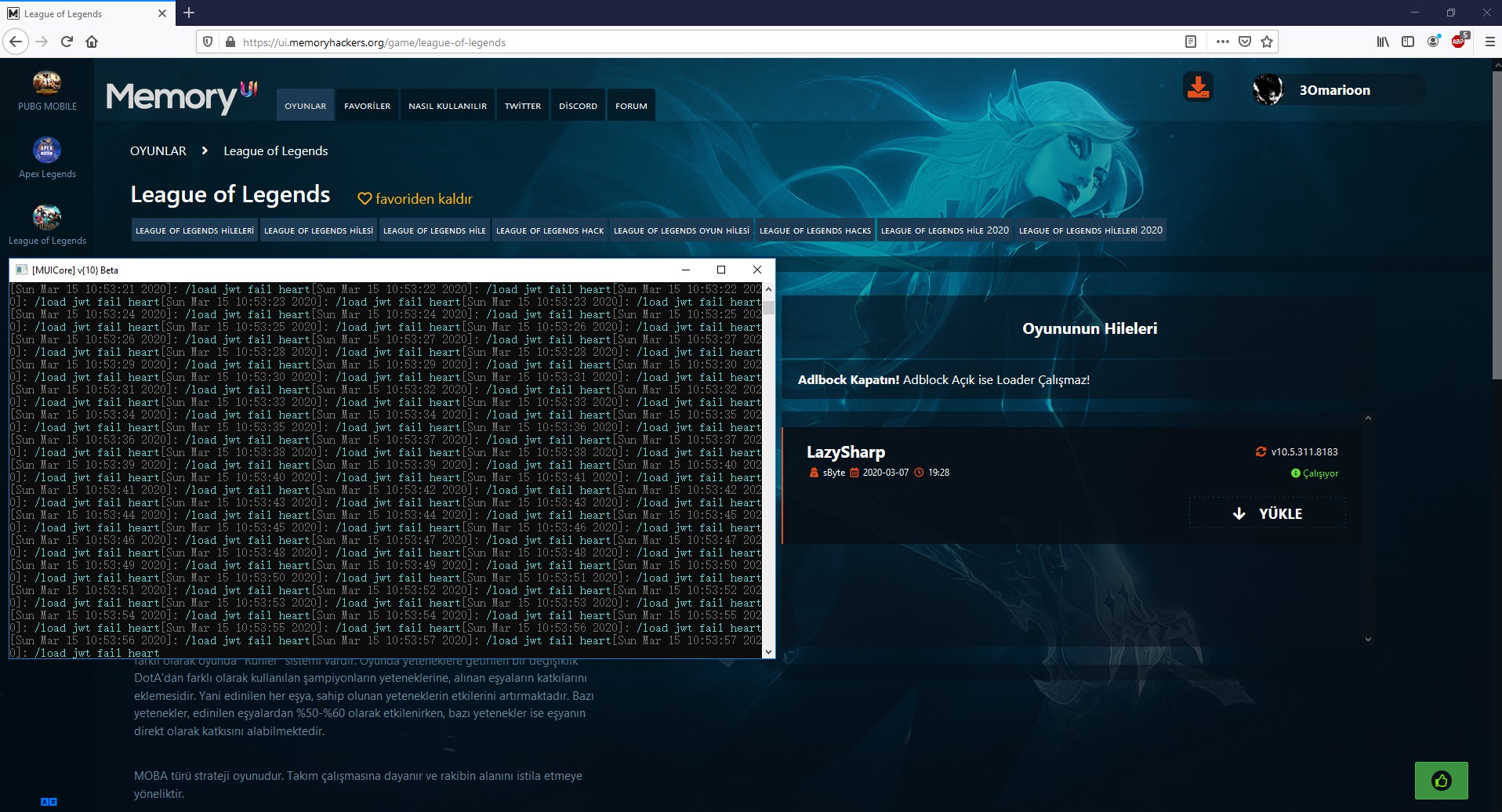Open the NASIL KULLANILIR tab
The height and width of the screenshot is (812, 1502).
point(448,106)
